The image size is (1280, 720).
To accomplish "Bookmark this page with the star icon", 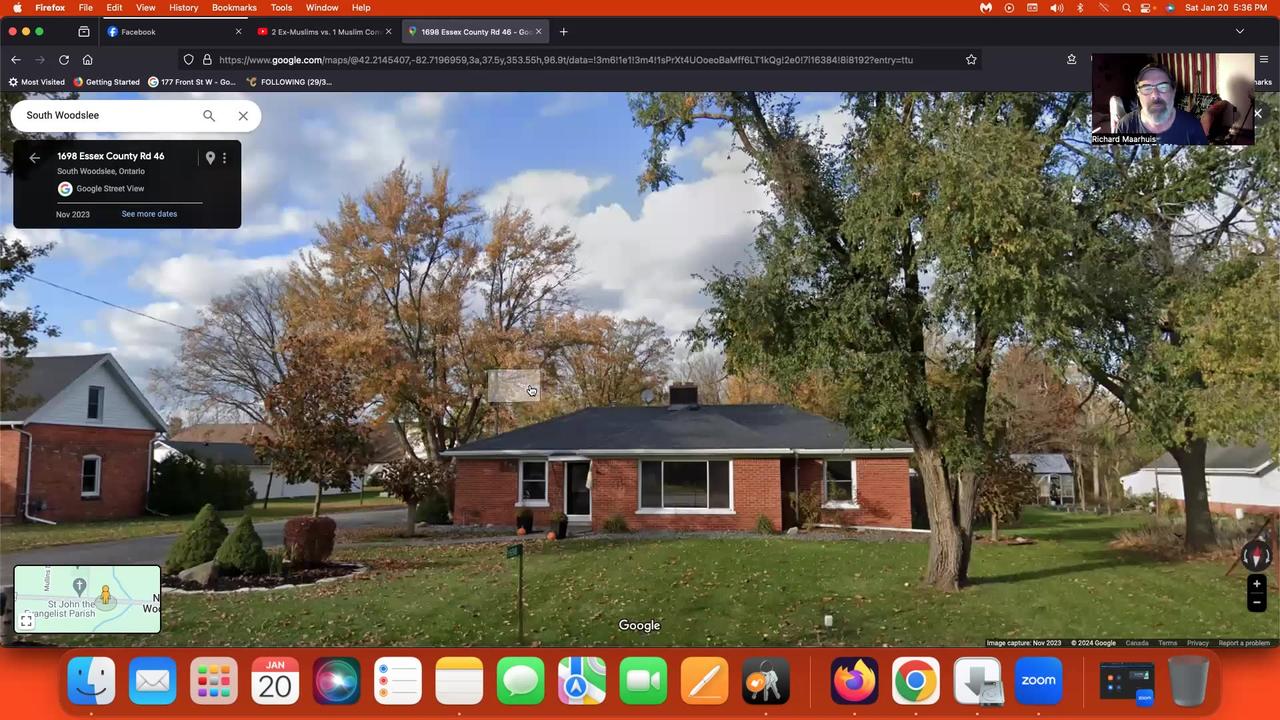I will (971, 60).
